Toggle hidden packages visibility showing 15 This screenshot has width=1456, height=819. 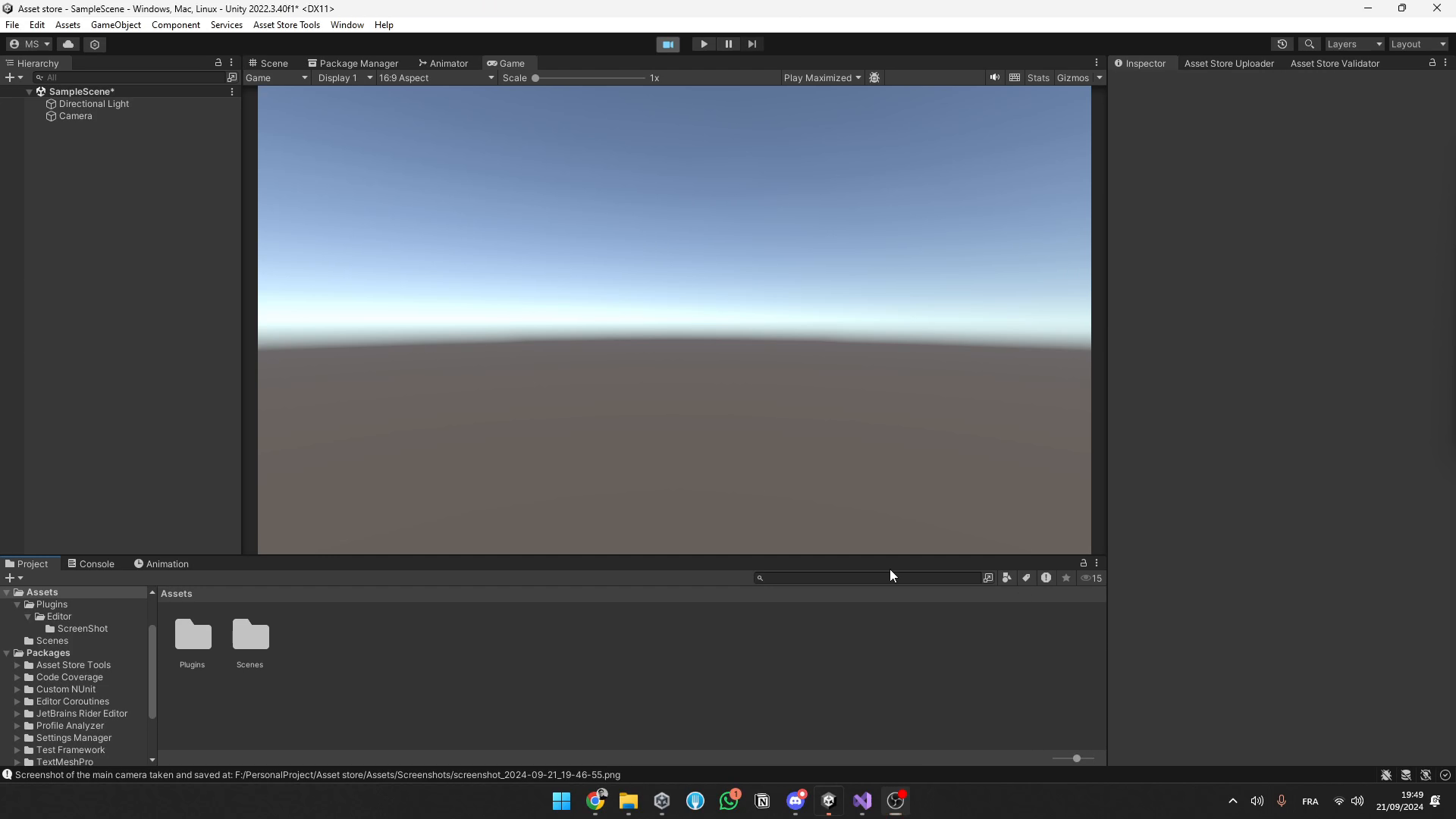pyautogui.click(x=1091, y=578)
